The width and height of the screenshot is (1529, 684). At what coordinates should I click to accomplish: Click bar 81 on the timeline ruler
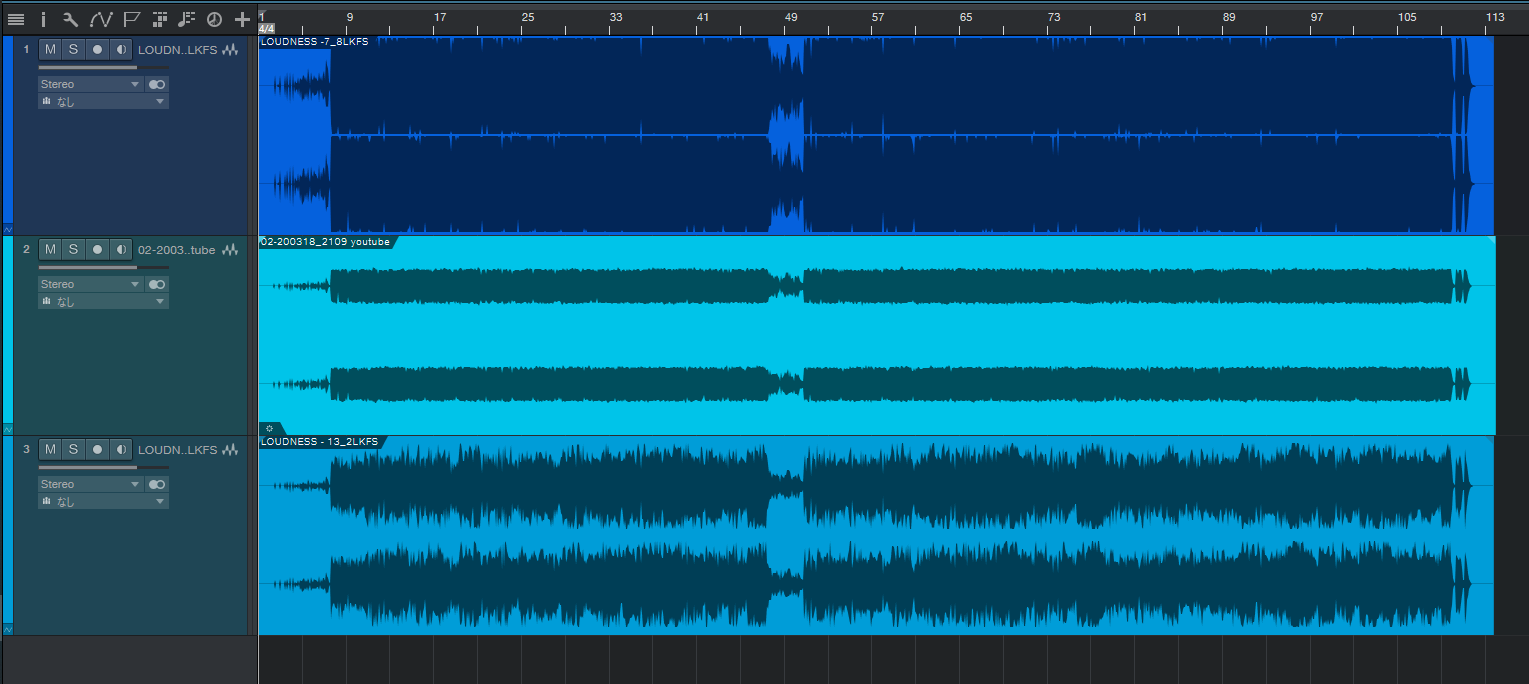1141,17
